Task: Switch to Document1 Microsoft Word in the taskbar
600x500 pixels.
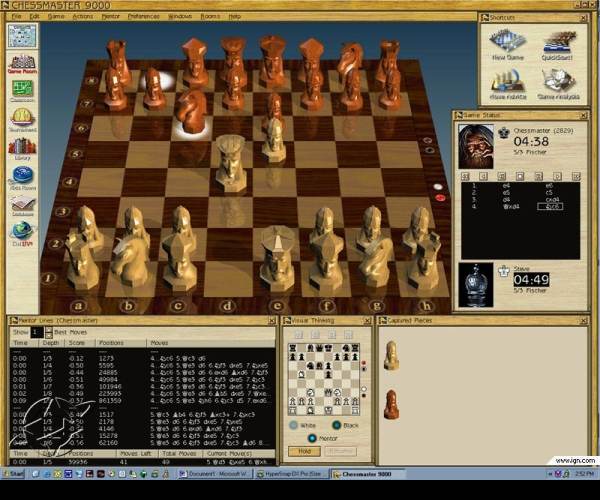Action: pos(214,474)
